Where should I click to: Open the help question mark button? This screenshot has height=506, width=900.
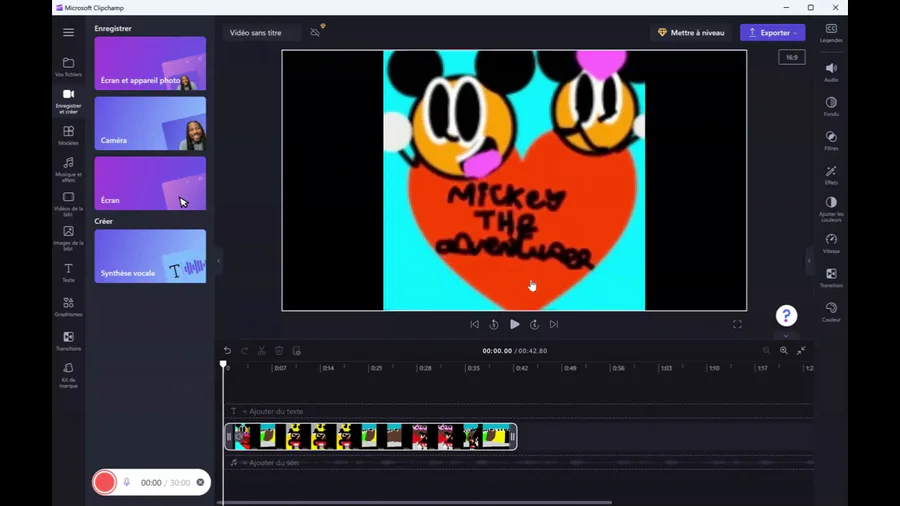(786, 315)
